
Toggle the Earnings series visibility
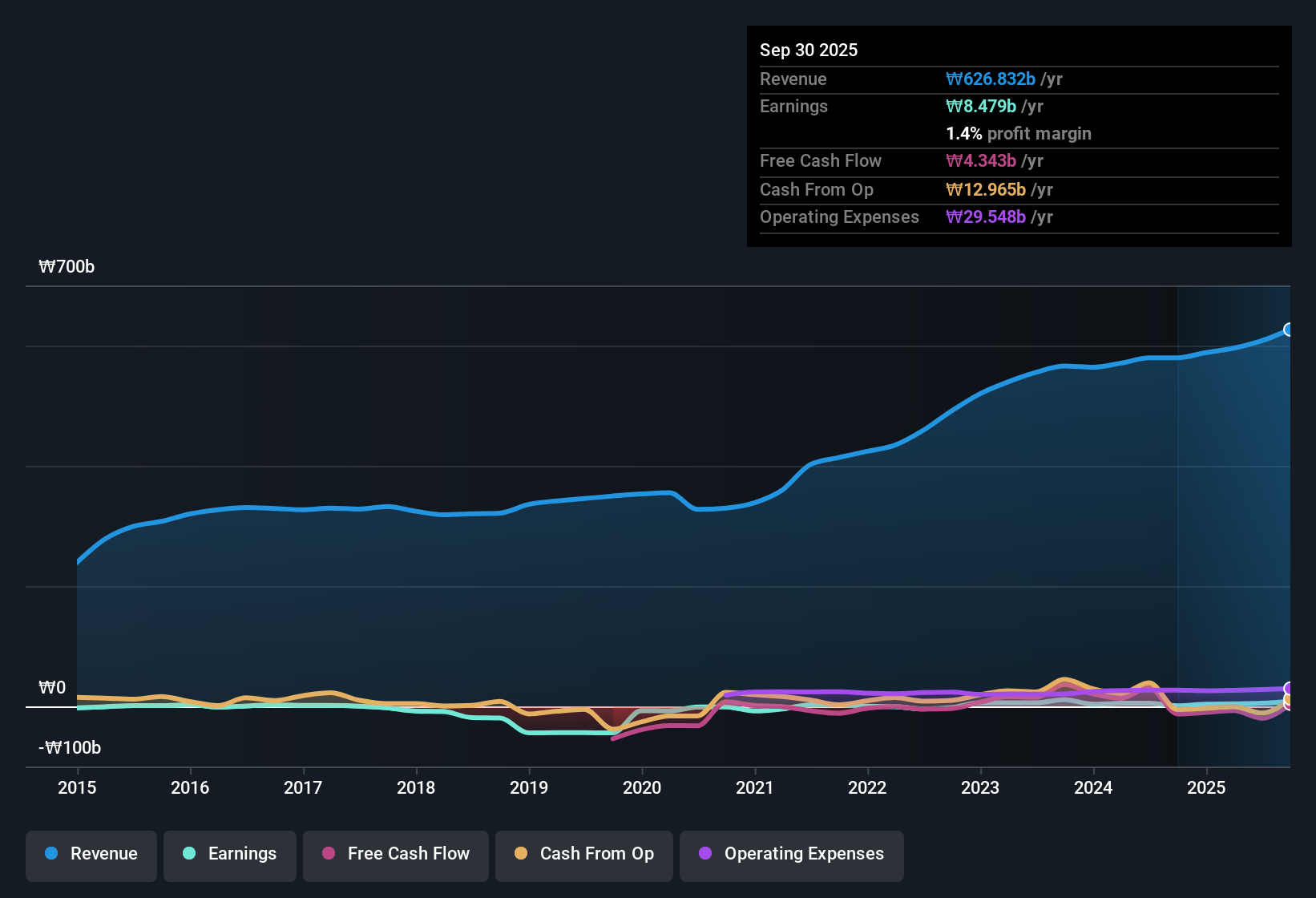click(230, 854)
